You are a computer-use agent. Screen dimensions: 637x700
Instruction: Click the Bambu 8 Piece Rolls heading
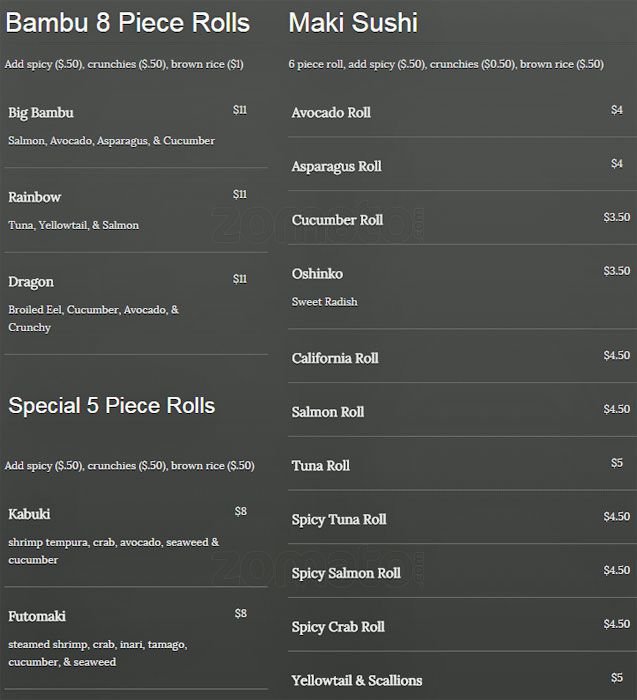(128, 23)
